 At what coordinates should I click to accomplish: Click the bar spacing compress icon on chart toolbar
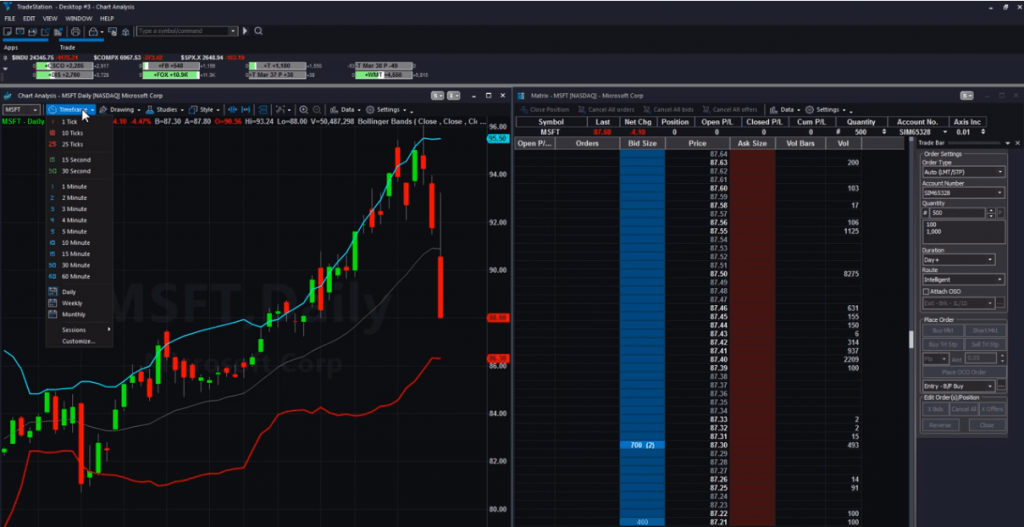pyautogui.click(x=232, y=110)
